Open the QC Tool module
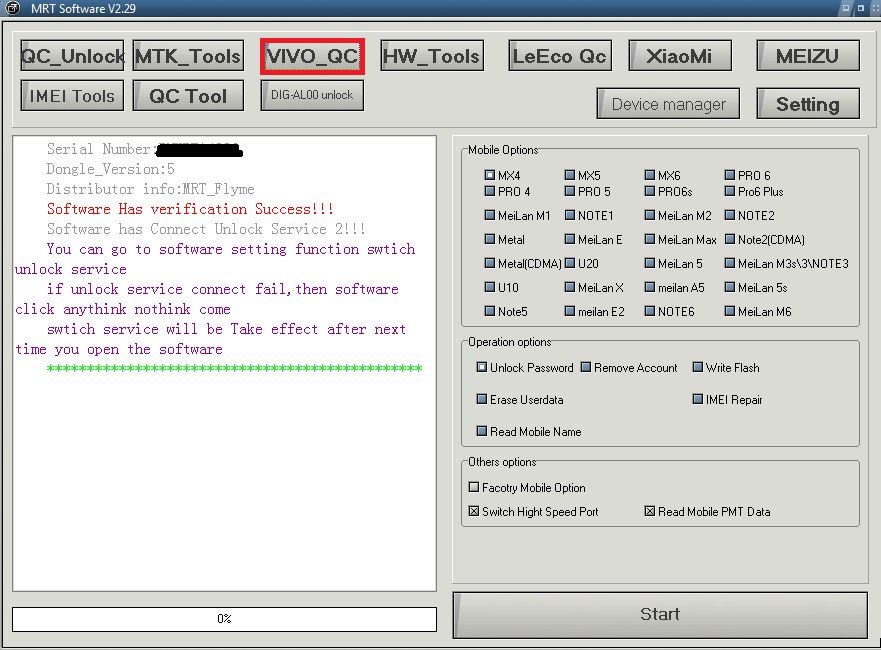This screenshot has height=650, width=881. [188, 96]
